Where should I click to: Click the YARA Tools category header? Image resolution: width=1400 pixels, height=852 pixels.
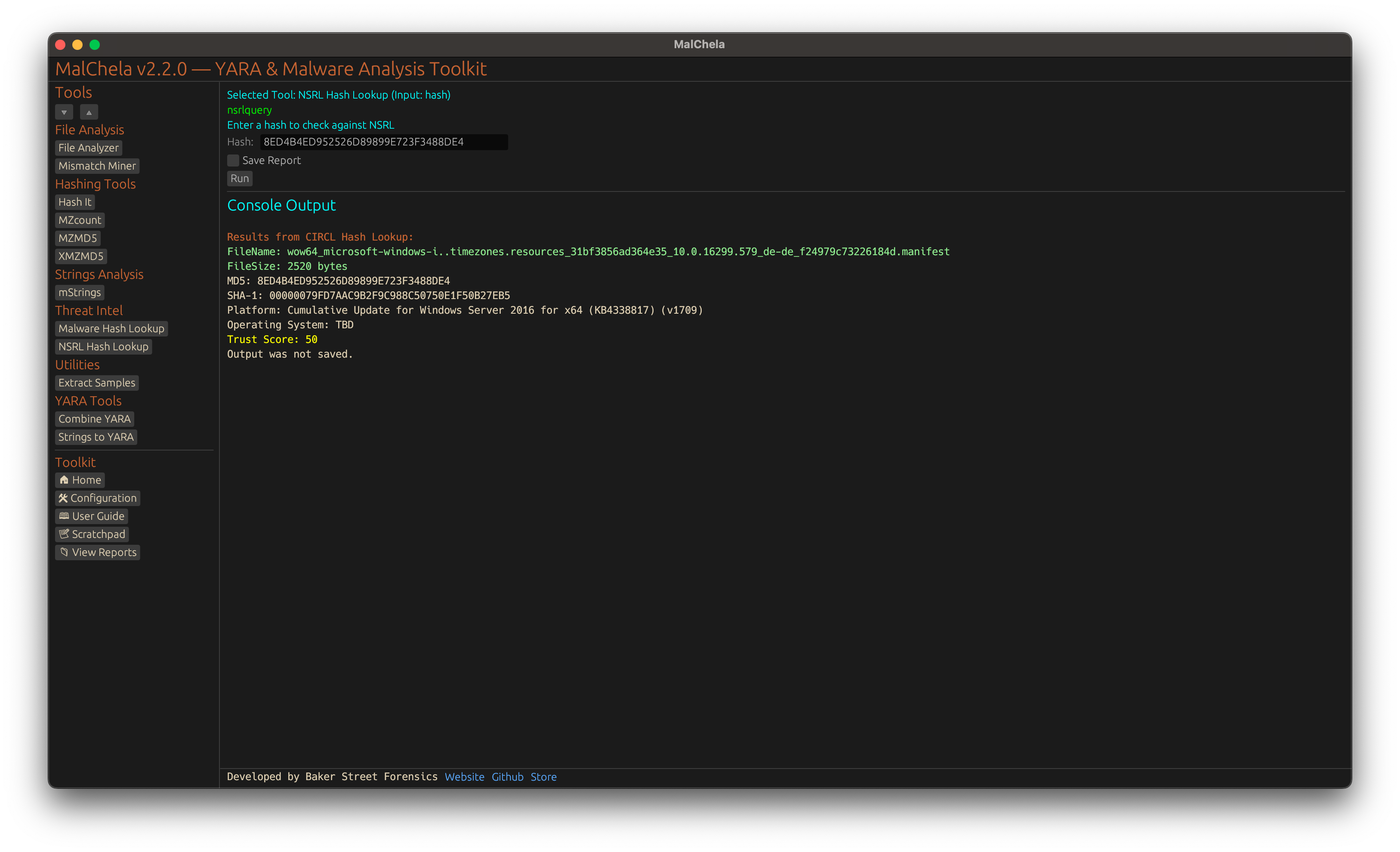pyautogui.click(x=88, y=401)
